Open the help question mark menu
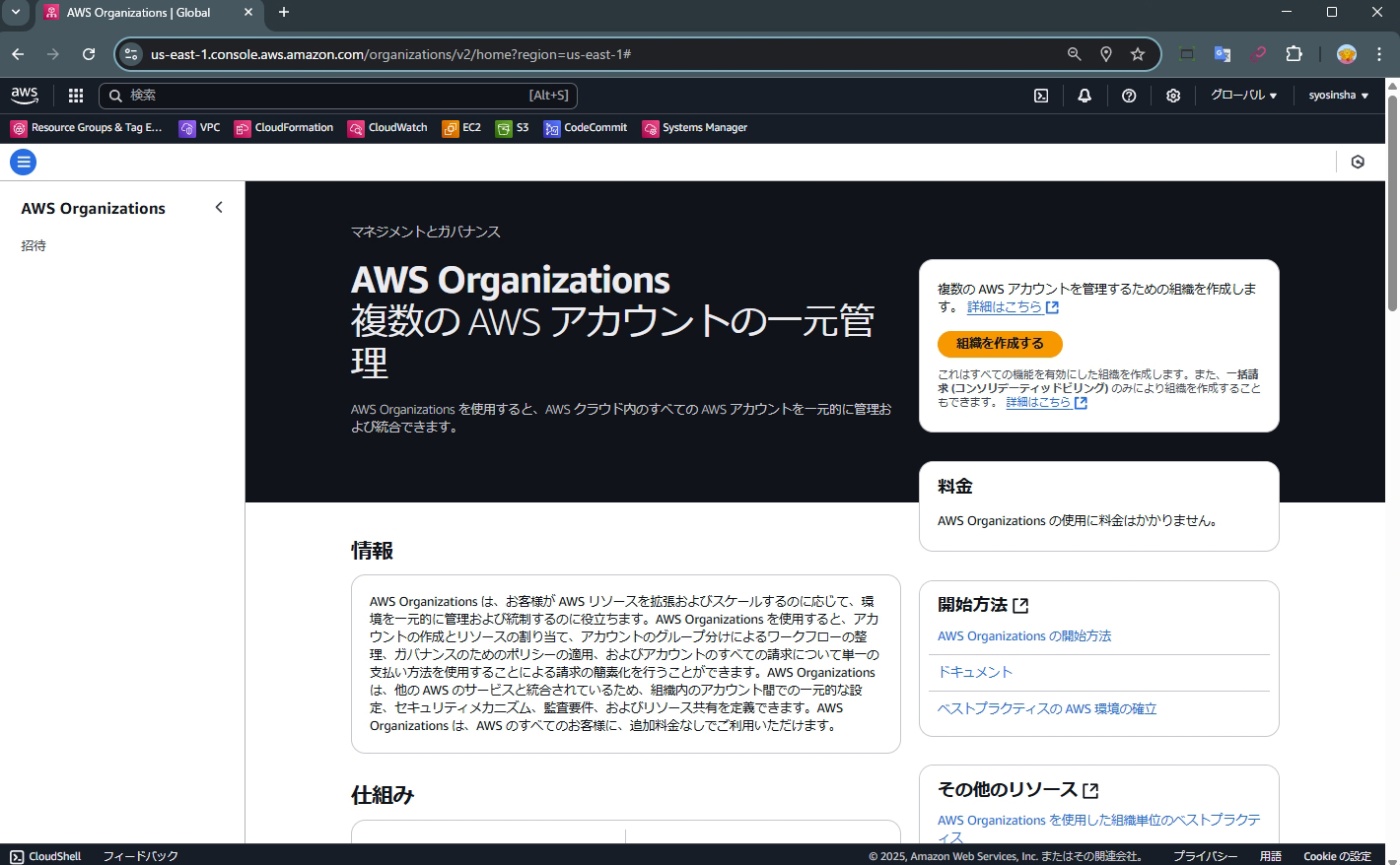 (x=1129, y=96)
